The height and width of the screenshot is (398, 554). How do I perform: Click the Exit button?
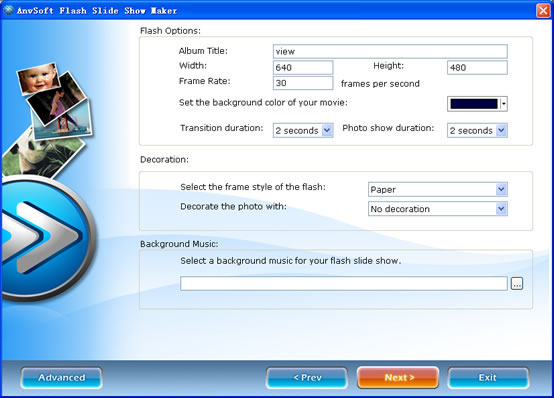coord(488,378)
